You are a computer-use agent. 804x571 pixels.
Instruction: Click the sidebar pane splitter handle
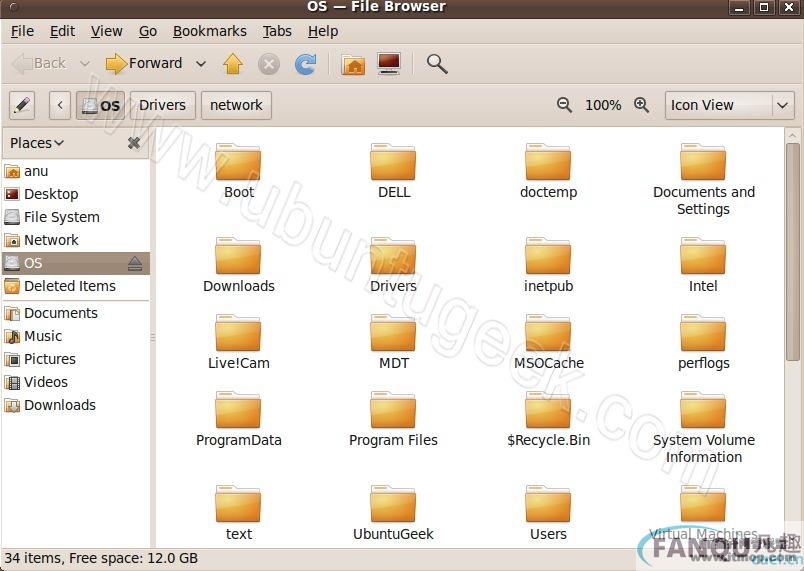pos(152,337)
